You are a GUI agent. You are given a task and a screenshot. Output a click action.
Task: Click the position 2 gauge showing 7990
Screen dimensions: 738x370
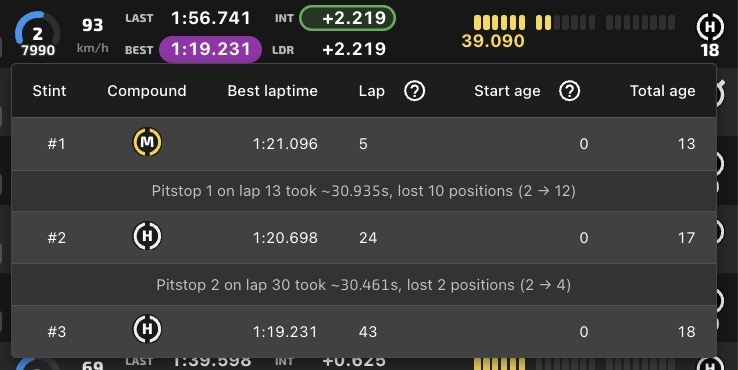click(37, 35)
